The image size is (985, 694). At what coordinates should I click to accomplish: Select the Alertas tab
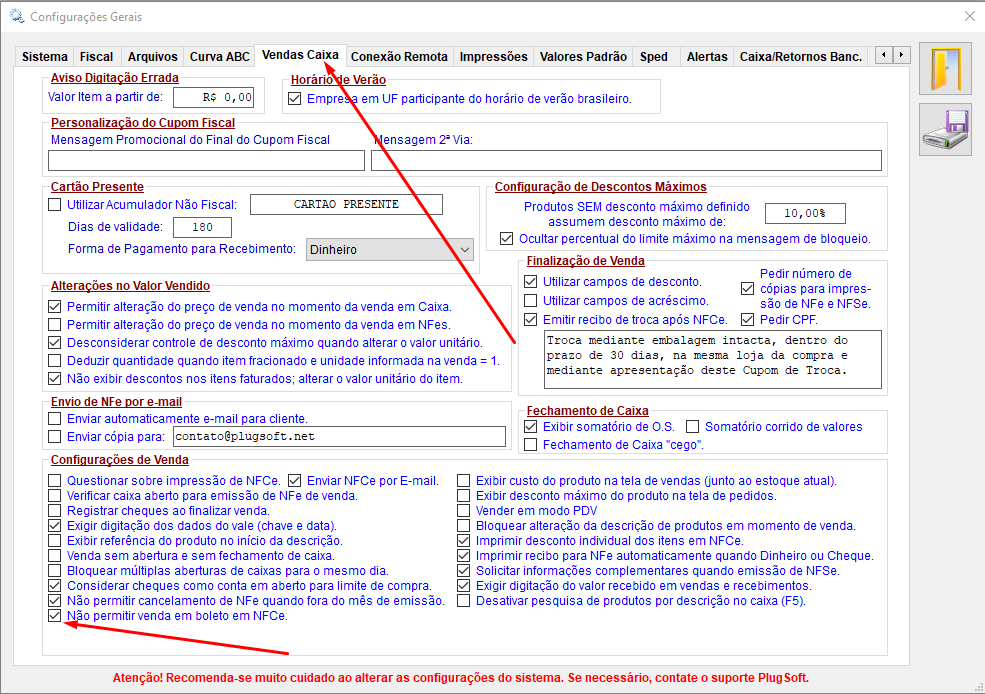[707, 57]
